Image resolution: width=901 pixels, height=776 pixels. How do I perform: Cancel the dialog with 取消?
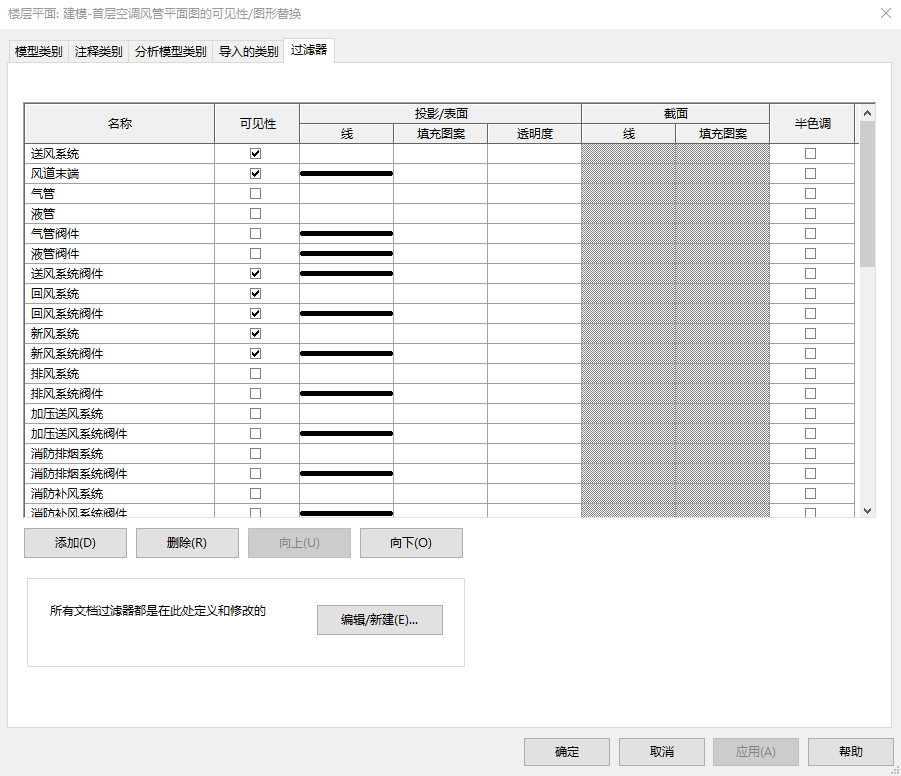pyautogui.click(x=662, y=752)
